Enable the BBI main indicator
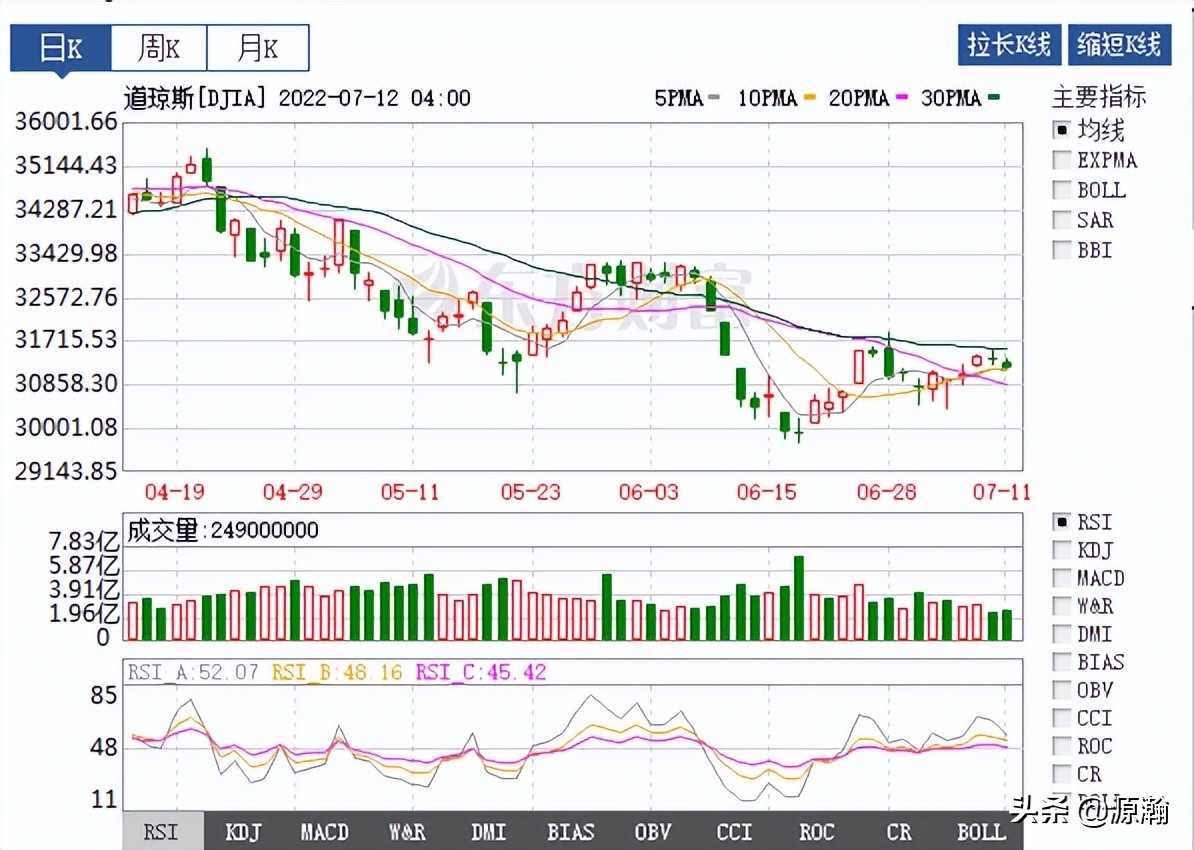1194x850 pixels. (1062, 250)
